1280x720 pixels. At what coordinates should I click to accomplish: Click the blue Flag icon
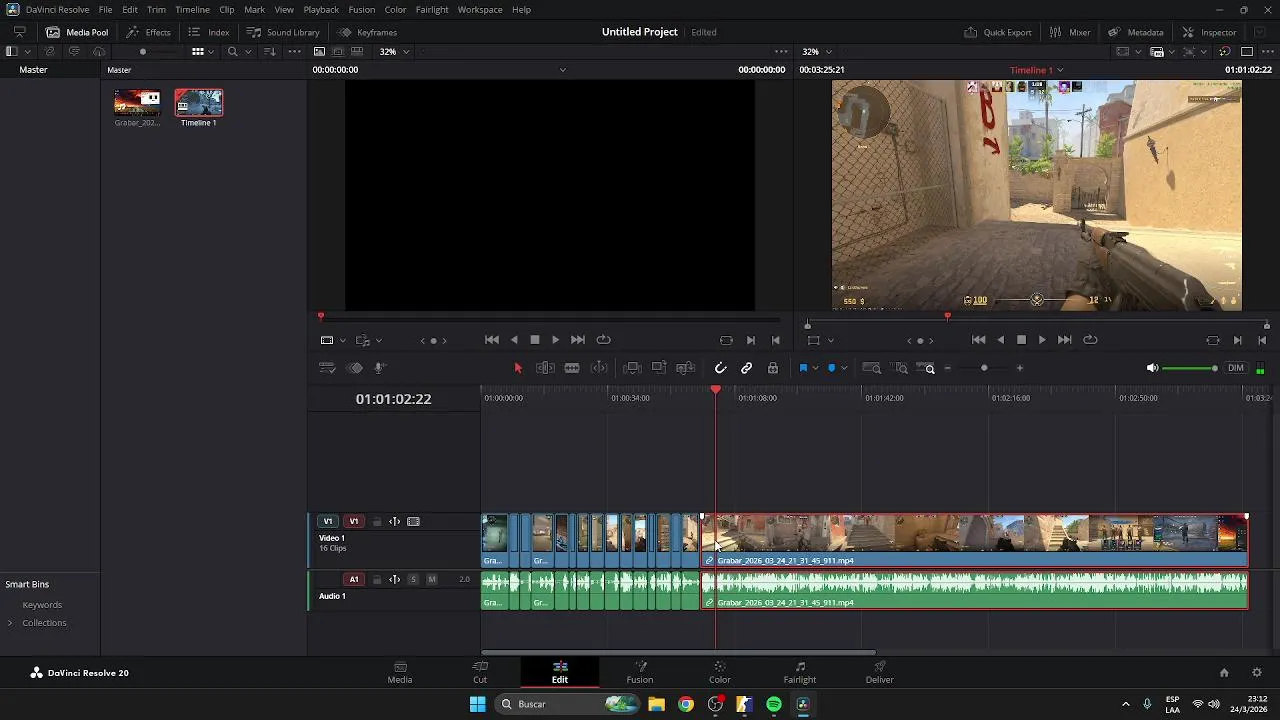click(x=803, y=368)
